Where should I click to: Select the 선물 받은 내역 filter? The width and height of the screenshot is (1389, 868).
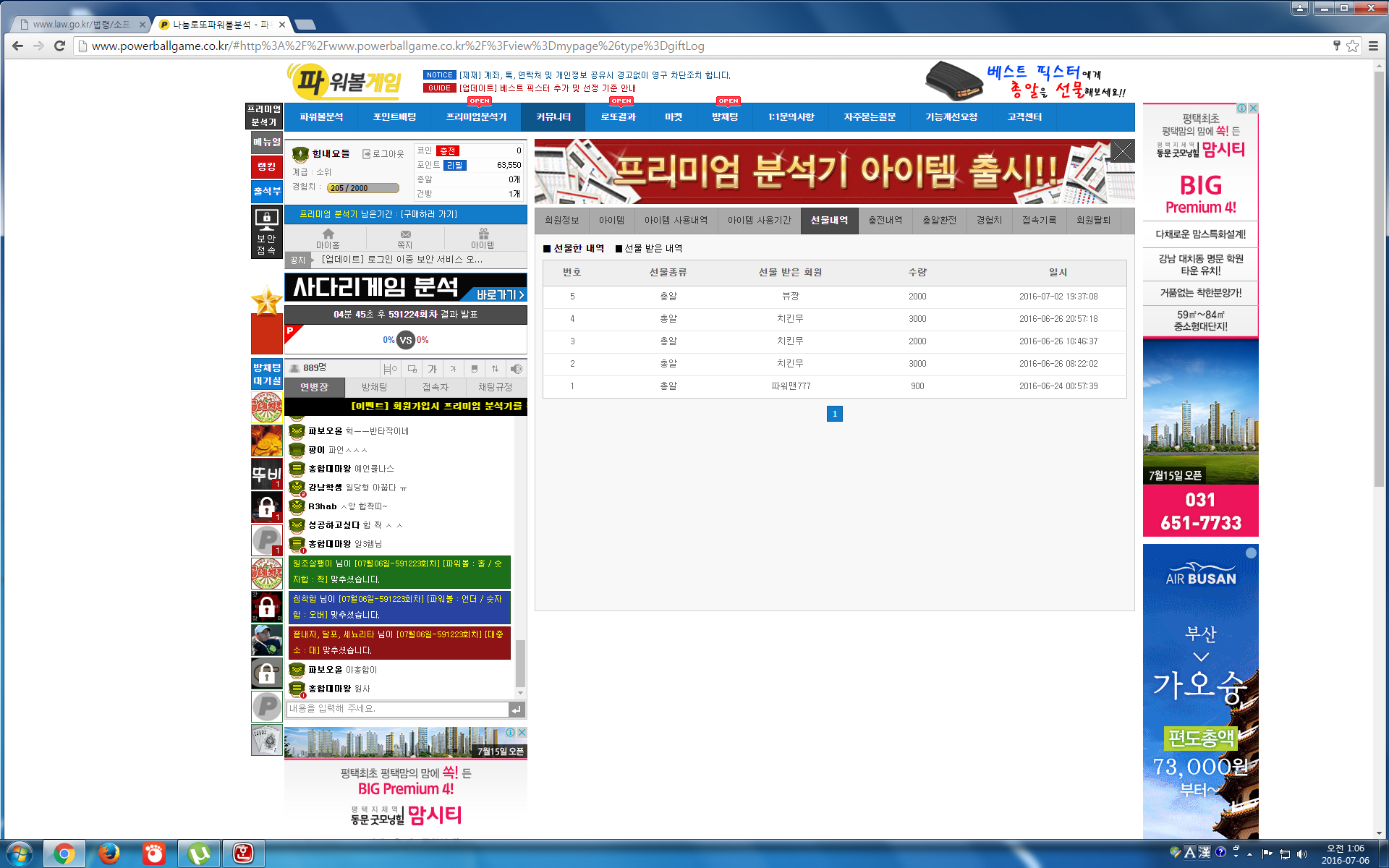pos(649,249)
